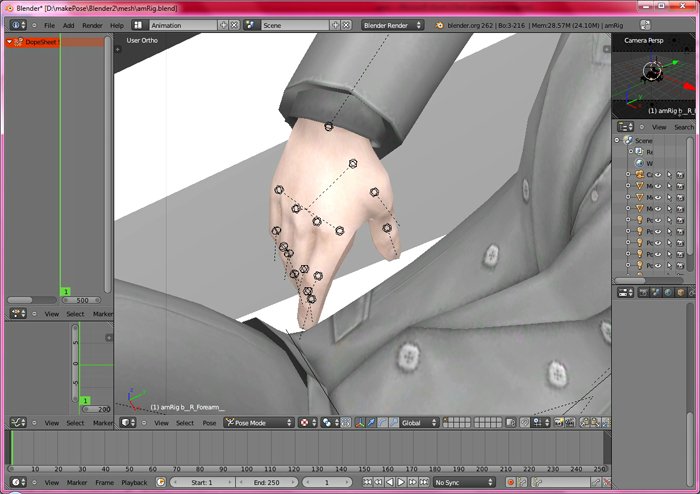The width and height of the screenshot is (700, 494).
Task: Click OpenGL render animation clapper icon
Action: [x=570, y=423]
